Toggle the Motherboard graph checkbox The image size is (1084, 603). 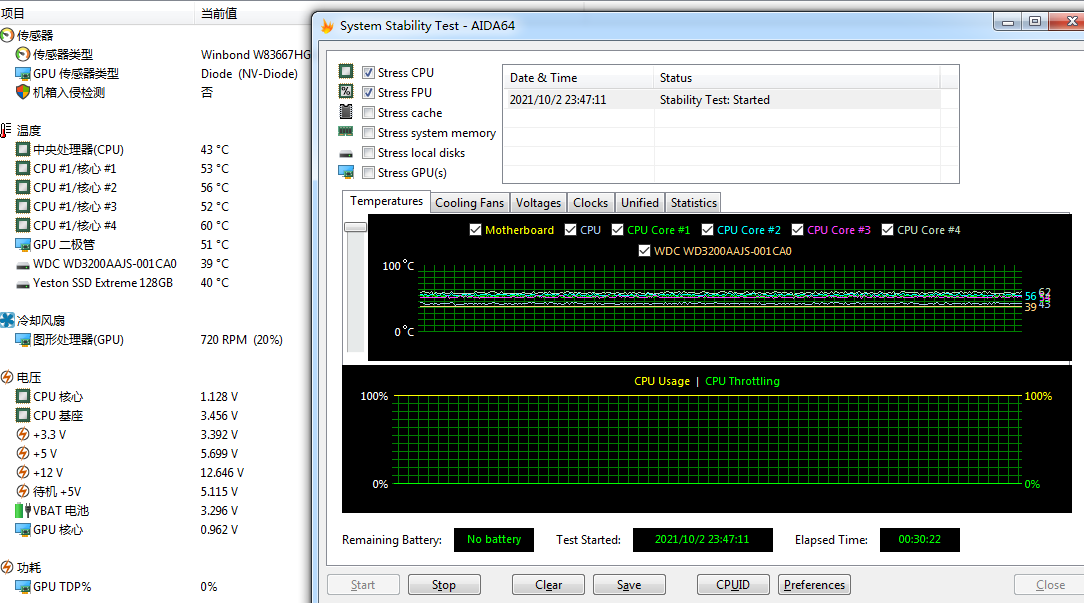point(476,230)
